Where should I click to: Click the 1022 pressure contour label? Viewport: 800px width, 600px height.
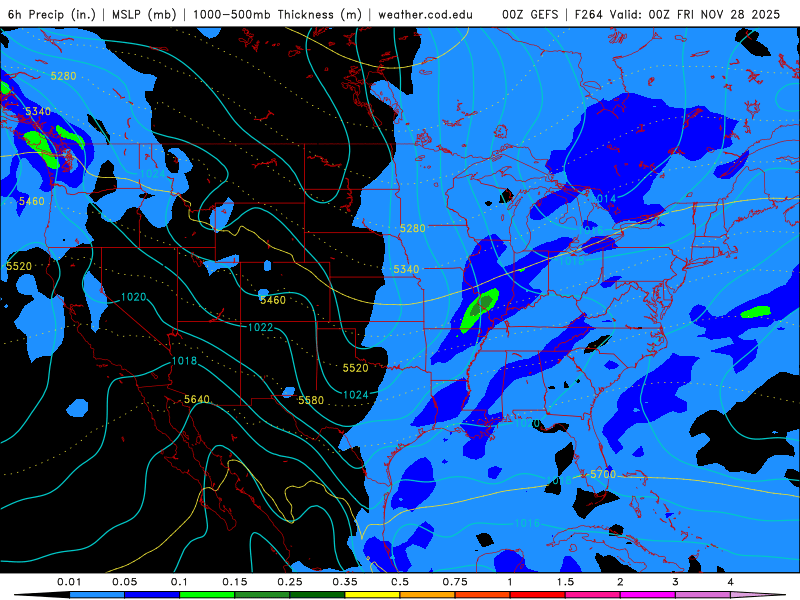pos(260,327)
